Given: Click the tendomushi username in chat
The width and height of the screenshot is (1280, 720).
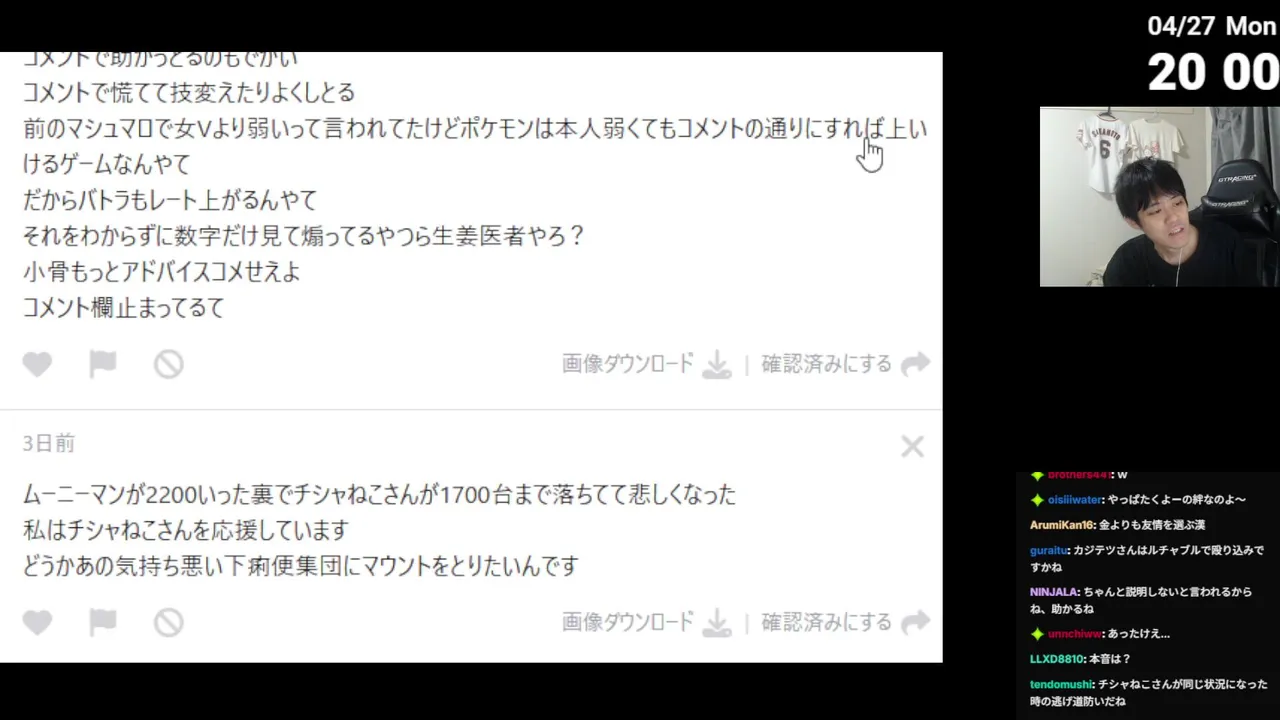Looking at the screenshot, I should (x=1060, y=685).
